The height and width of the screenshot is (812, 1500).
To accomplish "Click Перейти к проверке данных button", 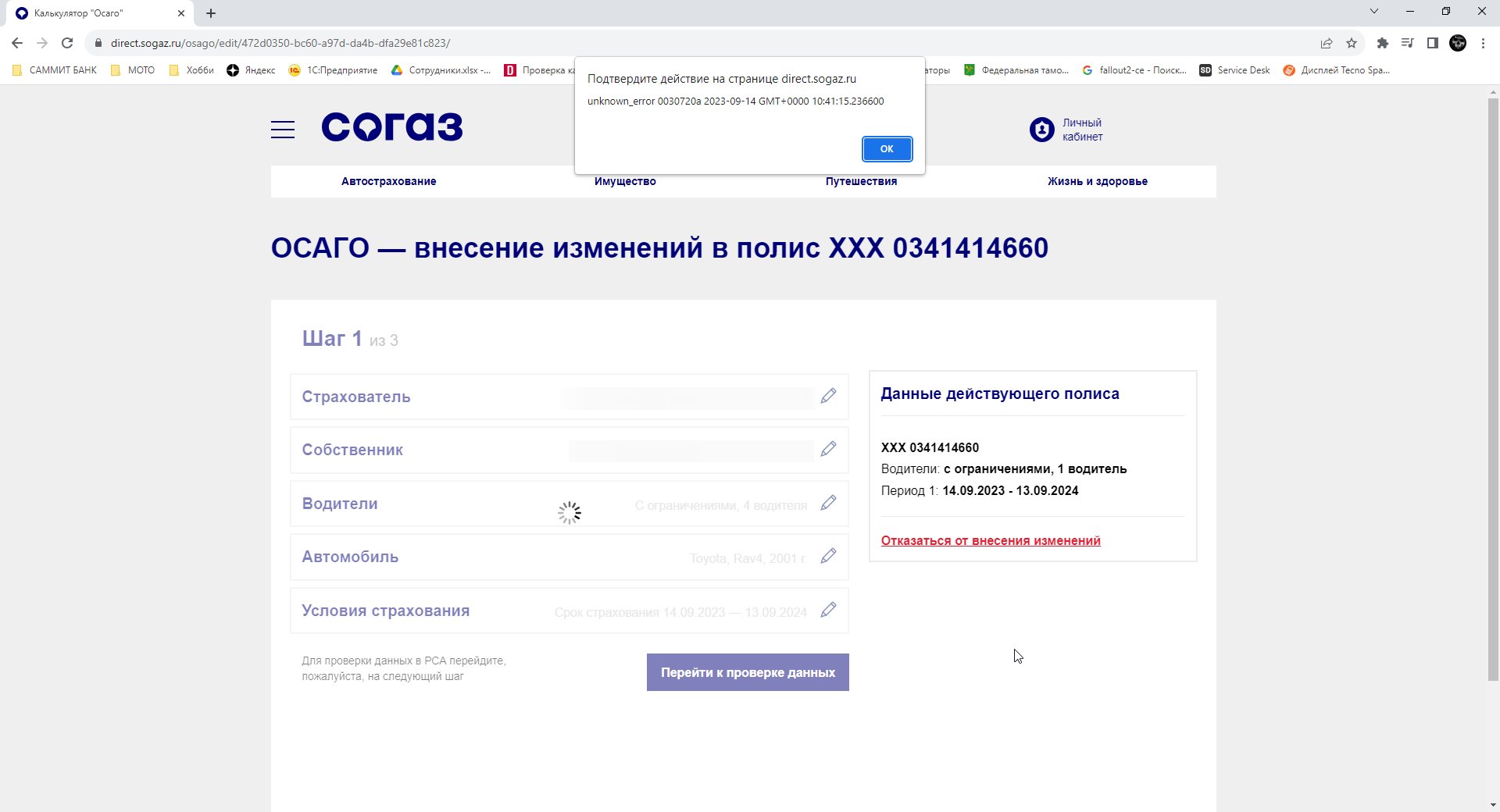I will point(748,672).
